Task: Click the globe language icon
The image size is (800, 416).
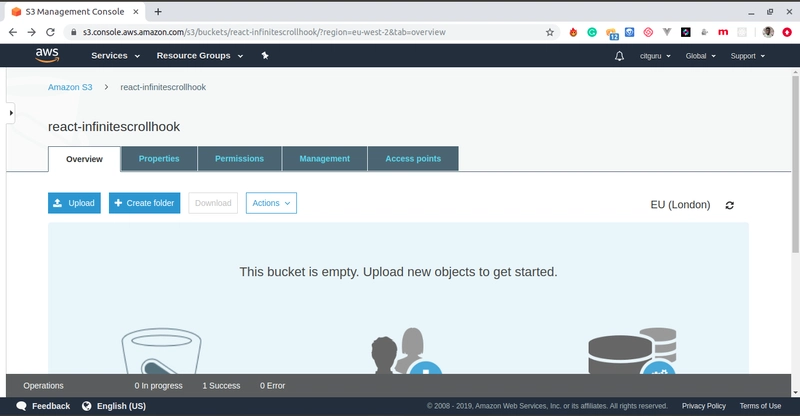Action: click(x=87, y=406)
